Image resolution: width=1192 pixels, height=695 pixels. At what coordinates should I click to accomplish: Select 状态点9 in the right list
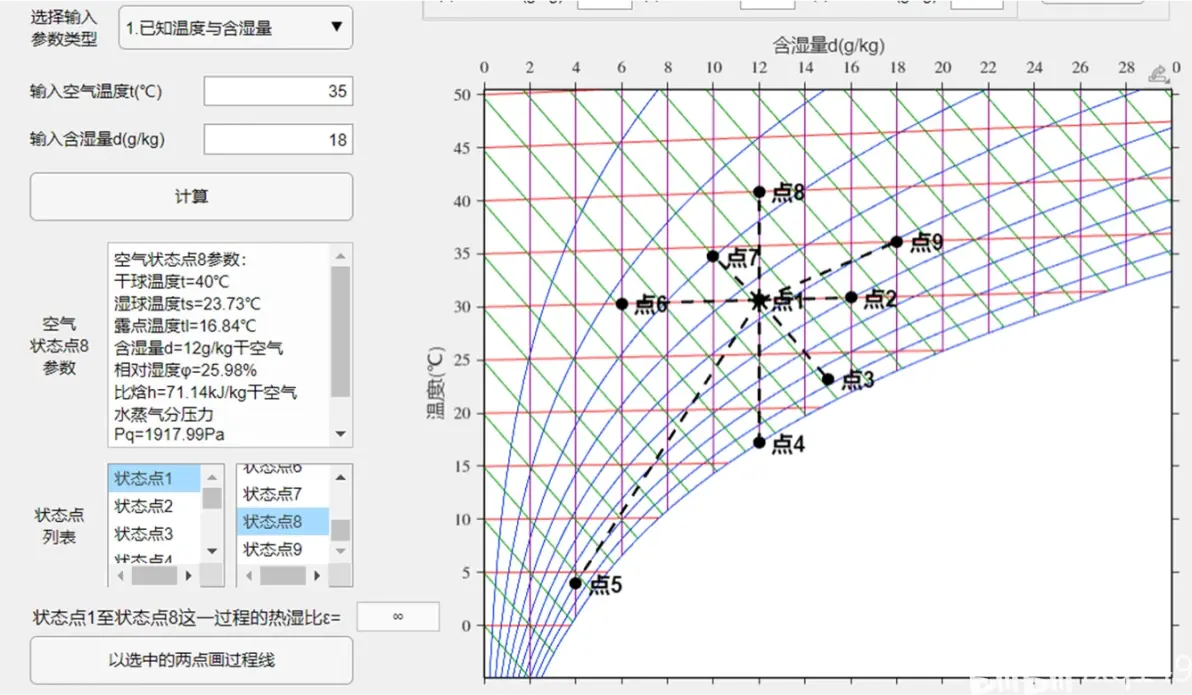282,549
